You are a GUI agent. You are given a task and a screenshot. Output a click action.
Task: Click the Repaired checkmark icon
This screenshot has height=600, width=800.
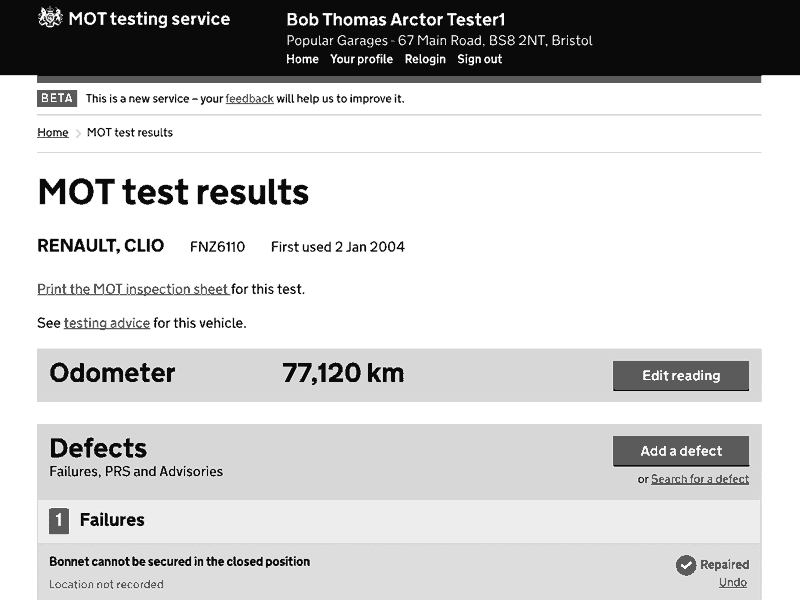[x=686, y=565]
